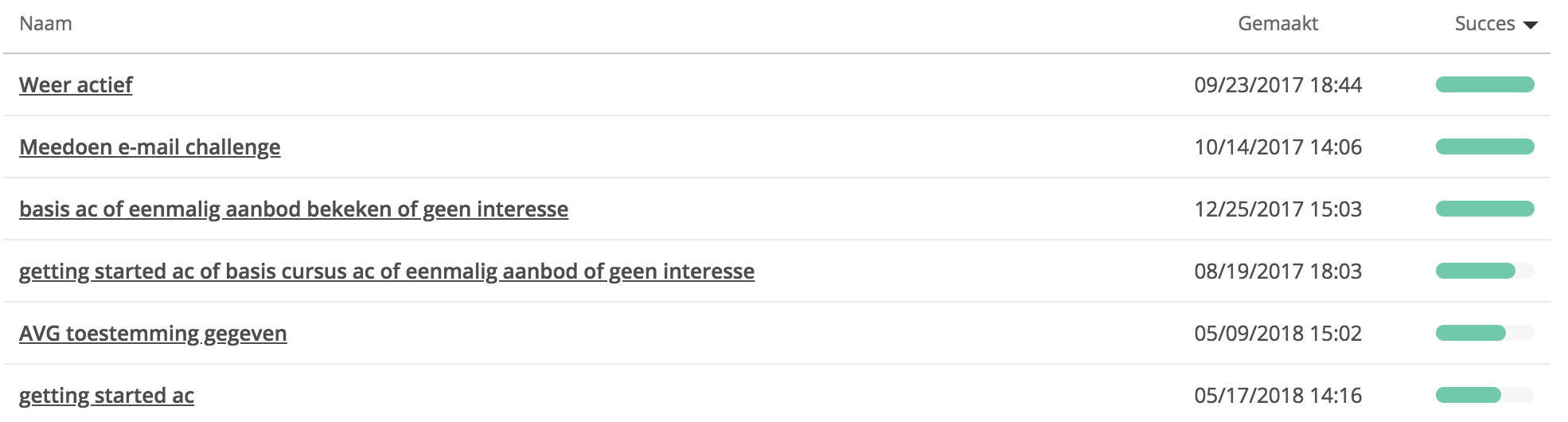The width and height of the screenshot is (1568, 422).
Task: Click success bar for 'Weer actief'
Action: (x=1484, y=84)
